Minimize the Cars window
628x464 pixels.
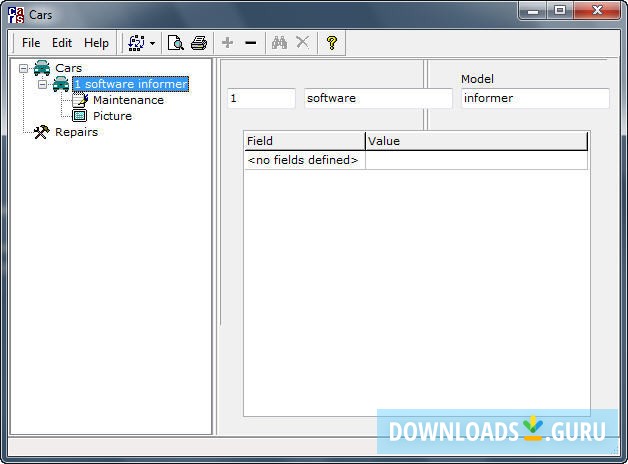533,10
